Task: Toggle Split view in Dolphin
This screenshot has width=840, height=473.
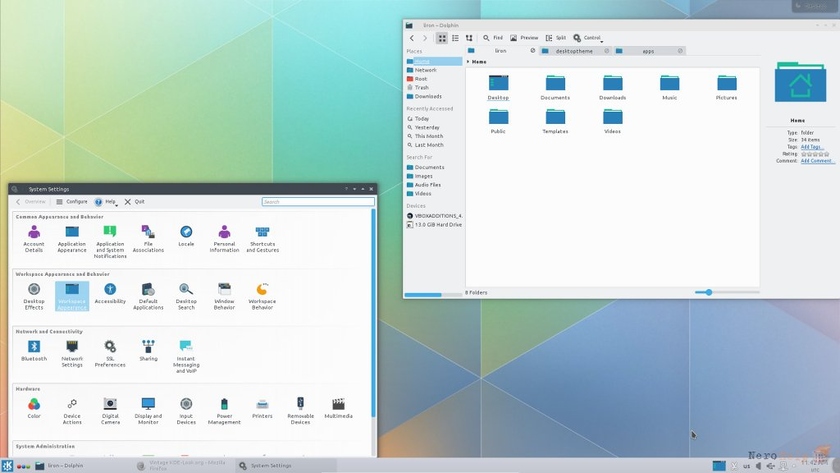Action: coord(556,38)
